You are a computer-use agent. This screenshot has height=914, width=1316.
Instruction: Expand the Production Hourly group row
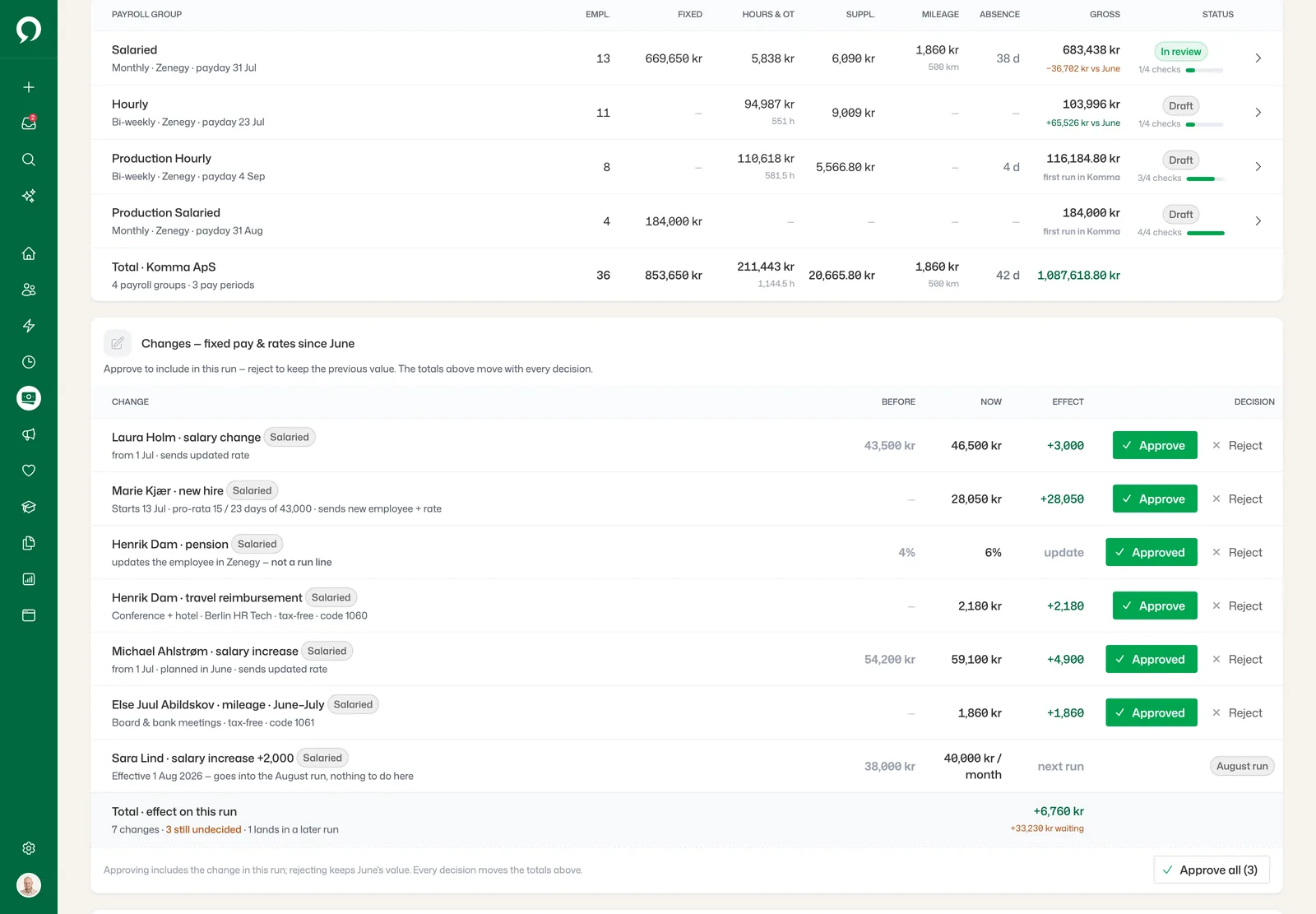click(1258, 167)
